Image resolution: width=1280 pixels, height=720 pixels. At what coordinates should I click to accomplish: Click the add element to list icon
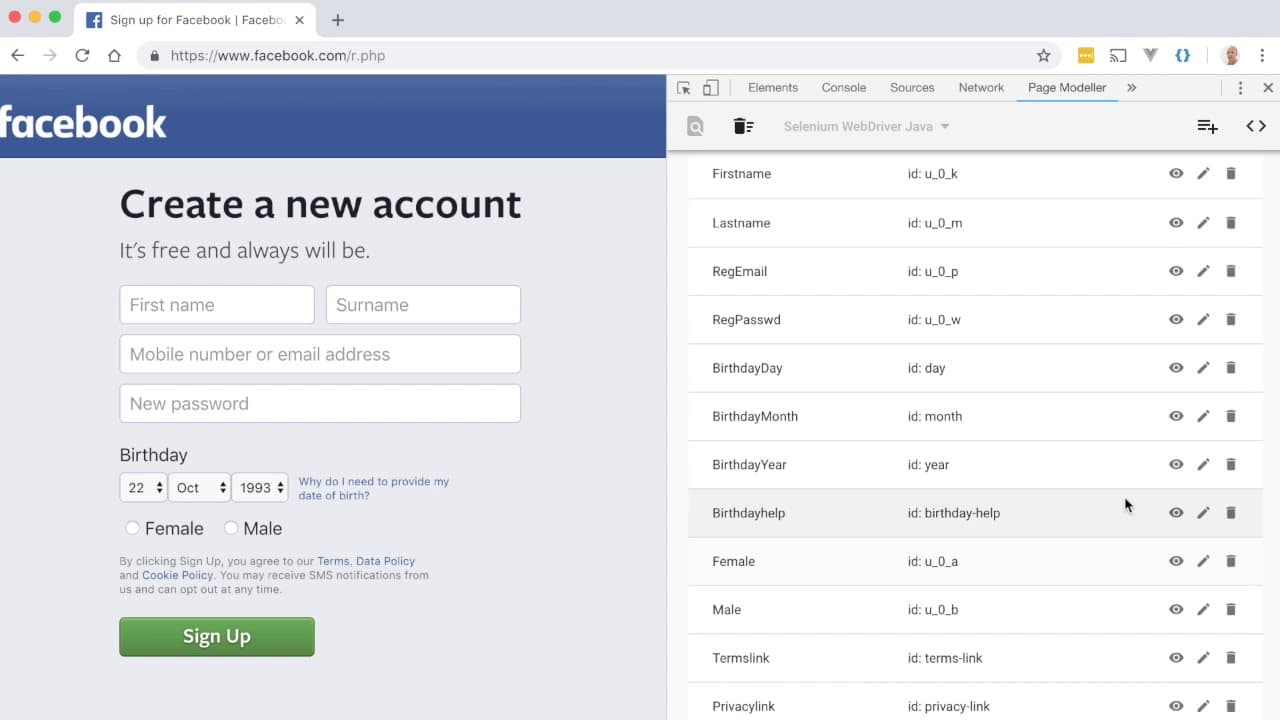[1207, 126]
